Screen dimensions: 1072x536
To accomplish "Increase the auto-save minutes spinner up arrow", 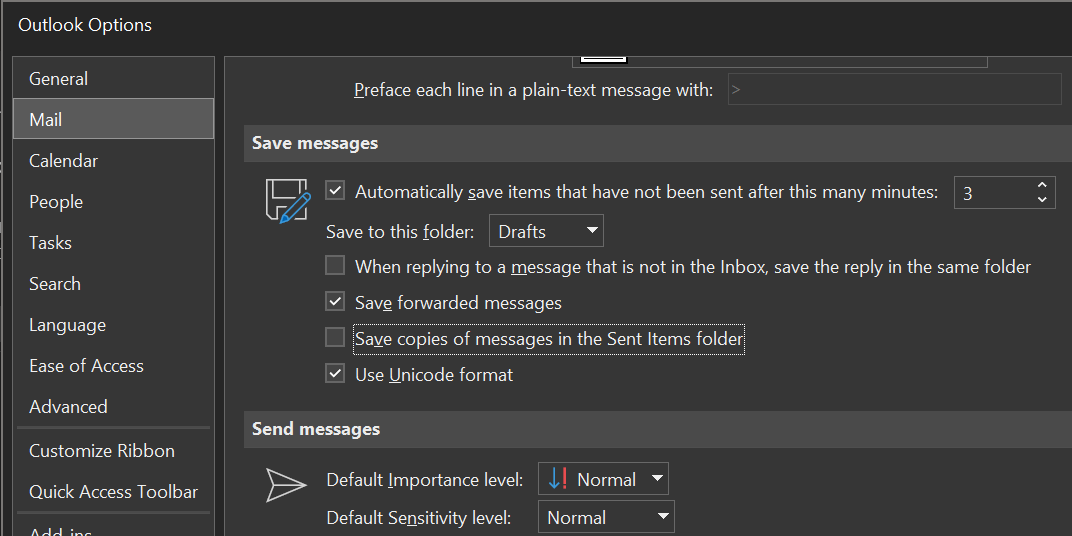I will [x=1042, y=185].
